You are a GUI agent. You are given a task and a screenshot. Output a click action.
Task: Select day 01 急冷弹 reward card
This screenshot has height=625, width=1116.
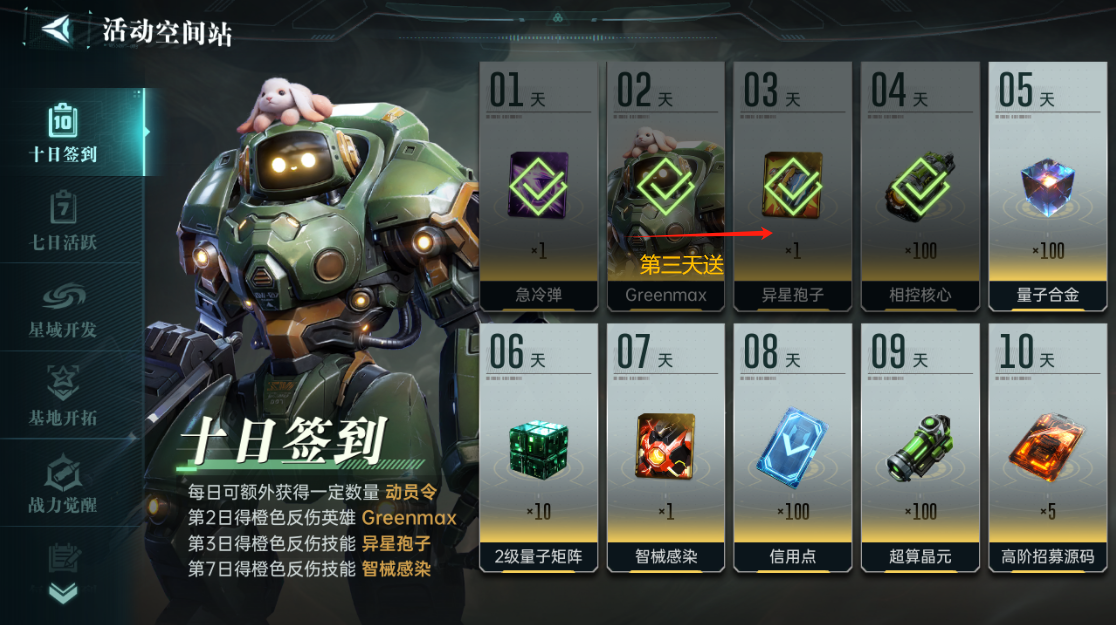pyautogui.click(x=538, y=187)
